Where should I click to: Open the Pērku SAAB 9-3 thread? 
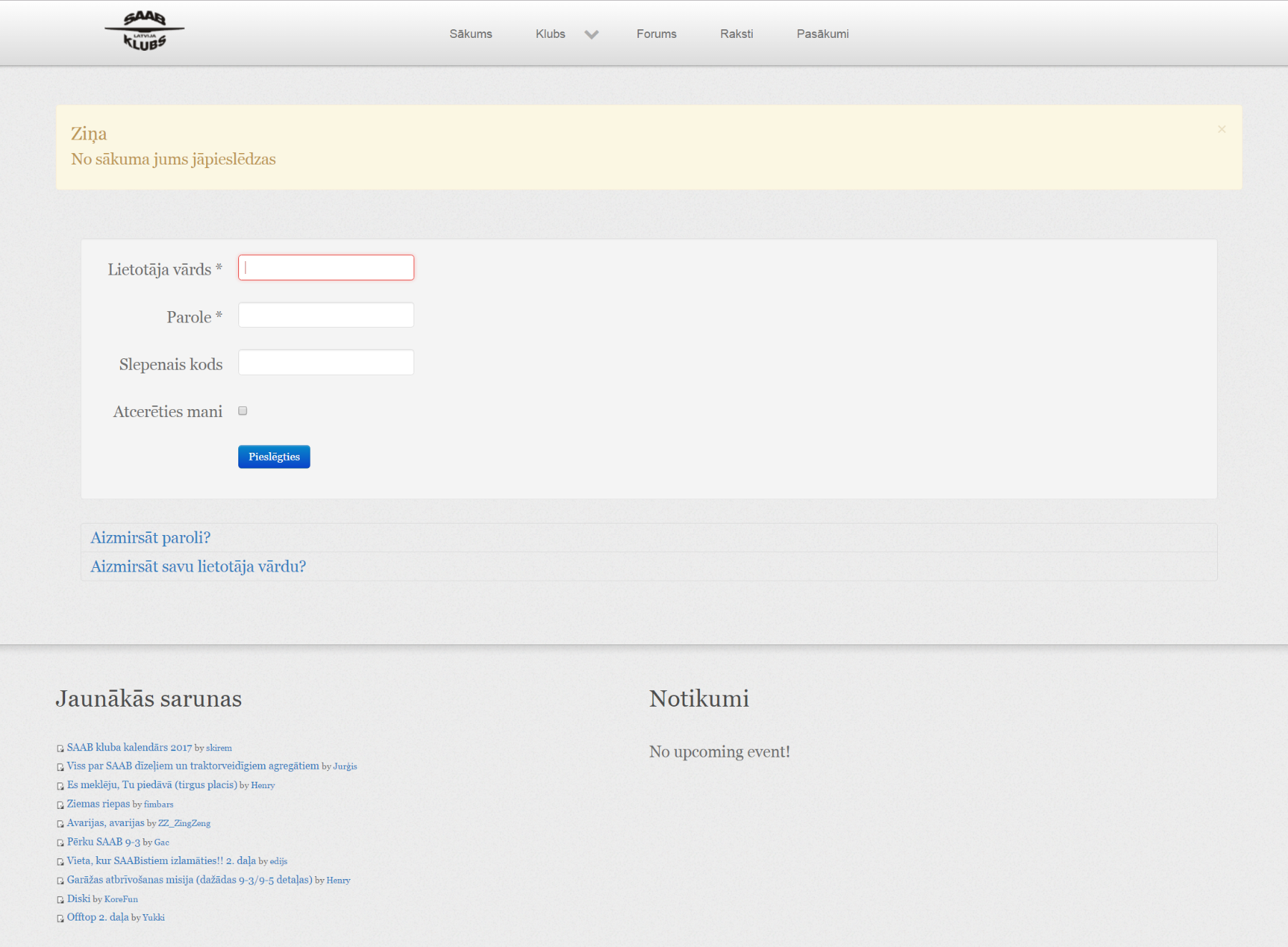[x=103, y=842]
